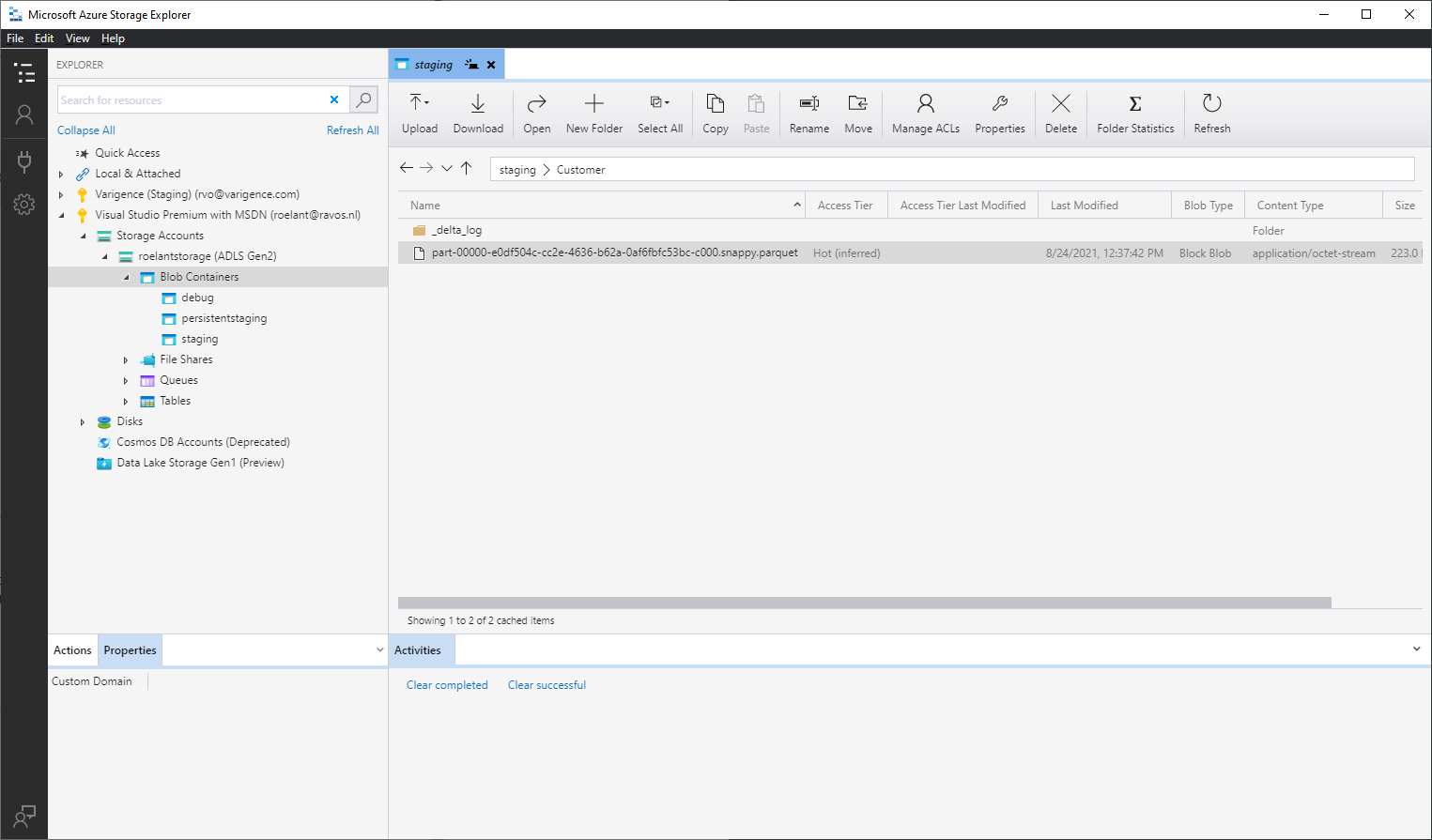Open the feedback icon at bottom-left
Image resolution: width=1432 pixels, height=840 pixels.
point(24,817)
